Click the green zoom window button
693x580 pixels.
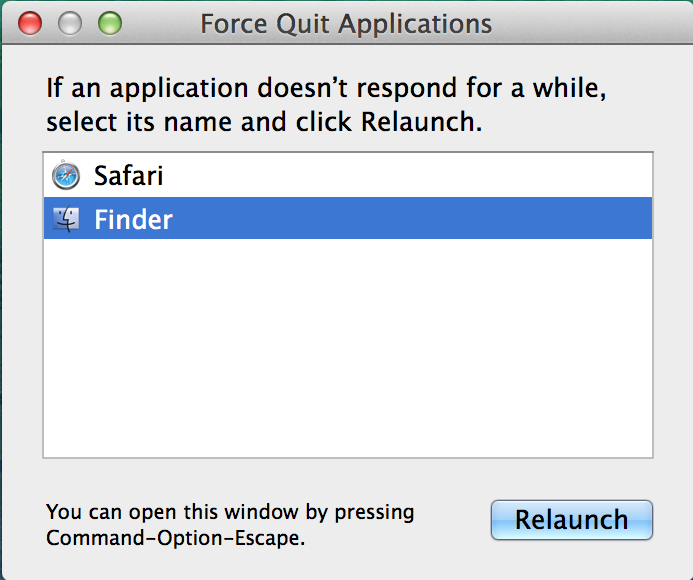(110, 23)
